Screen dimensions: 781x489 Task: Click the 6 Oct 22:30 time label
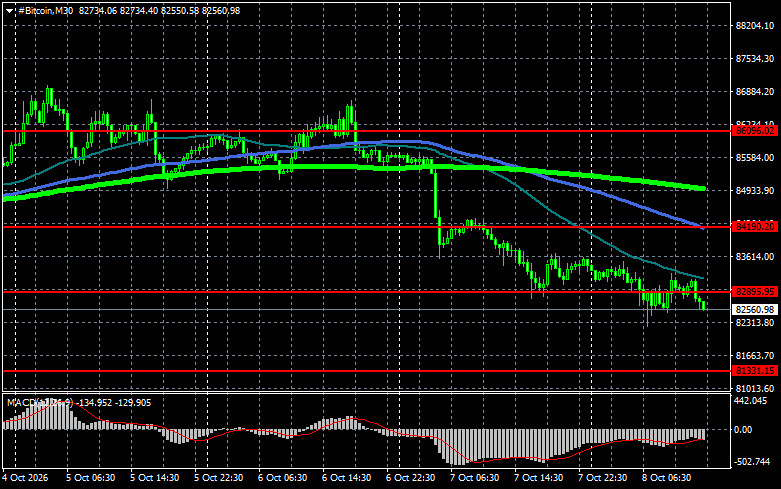click(410, 478)
